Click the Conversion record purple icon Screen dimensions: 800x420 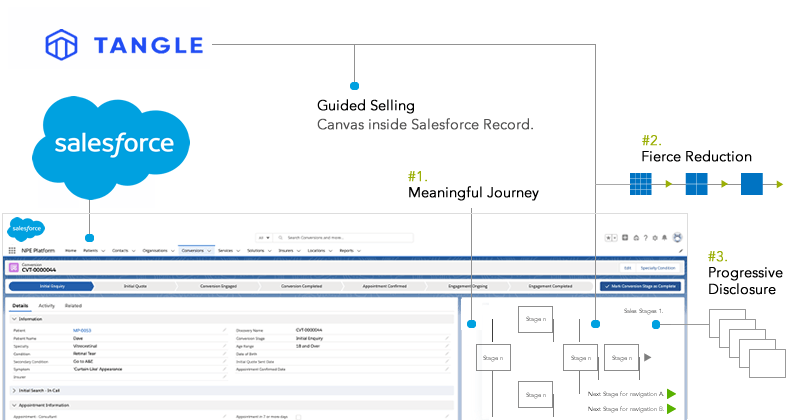click(14, 267)
